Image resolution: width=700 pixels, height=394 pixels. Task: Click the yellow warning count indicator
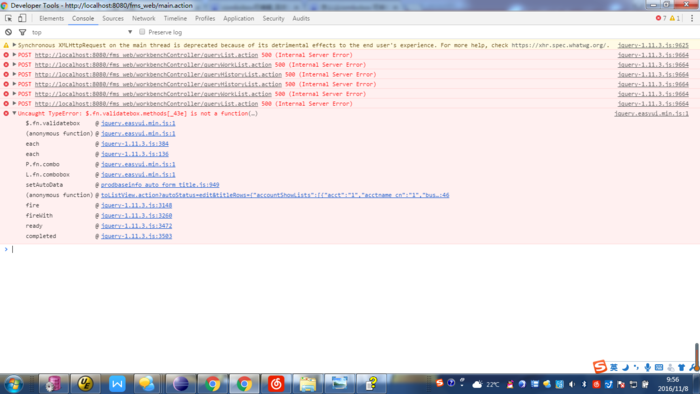[674, 18]
